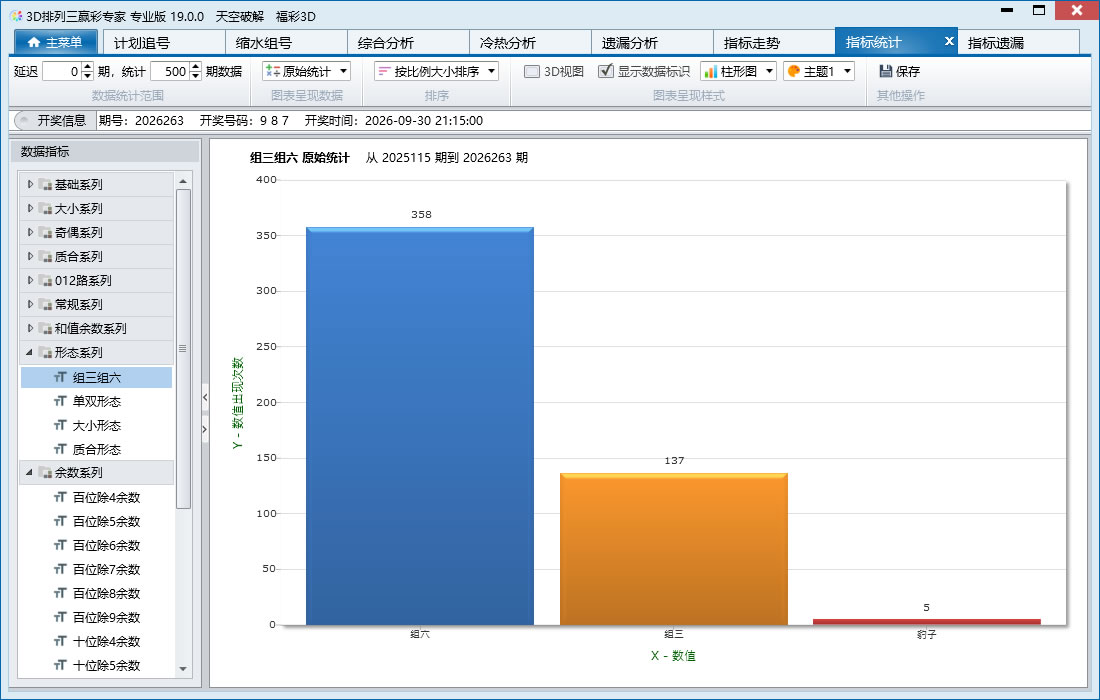This screenshot has height=700, width=1100.
Task: Click the 百位除4余数 indicator icon
Action: (x=60, y=497)
